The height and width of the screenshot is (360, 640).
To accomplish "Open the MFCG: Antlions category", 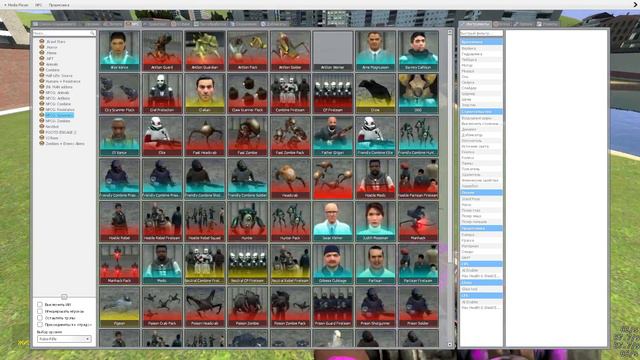I will (58, 98).
